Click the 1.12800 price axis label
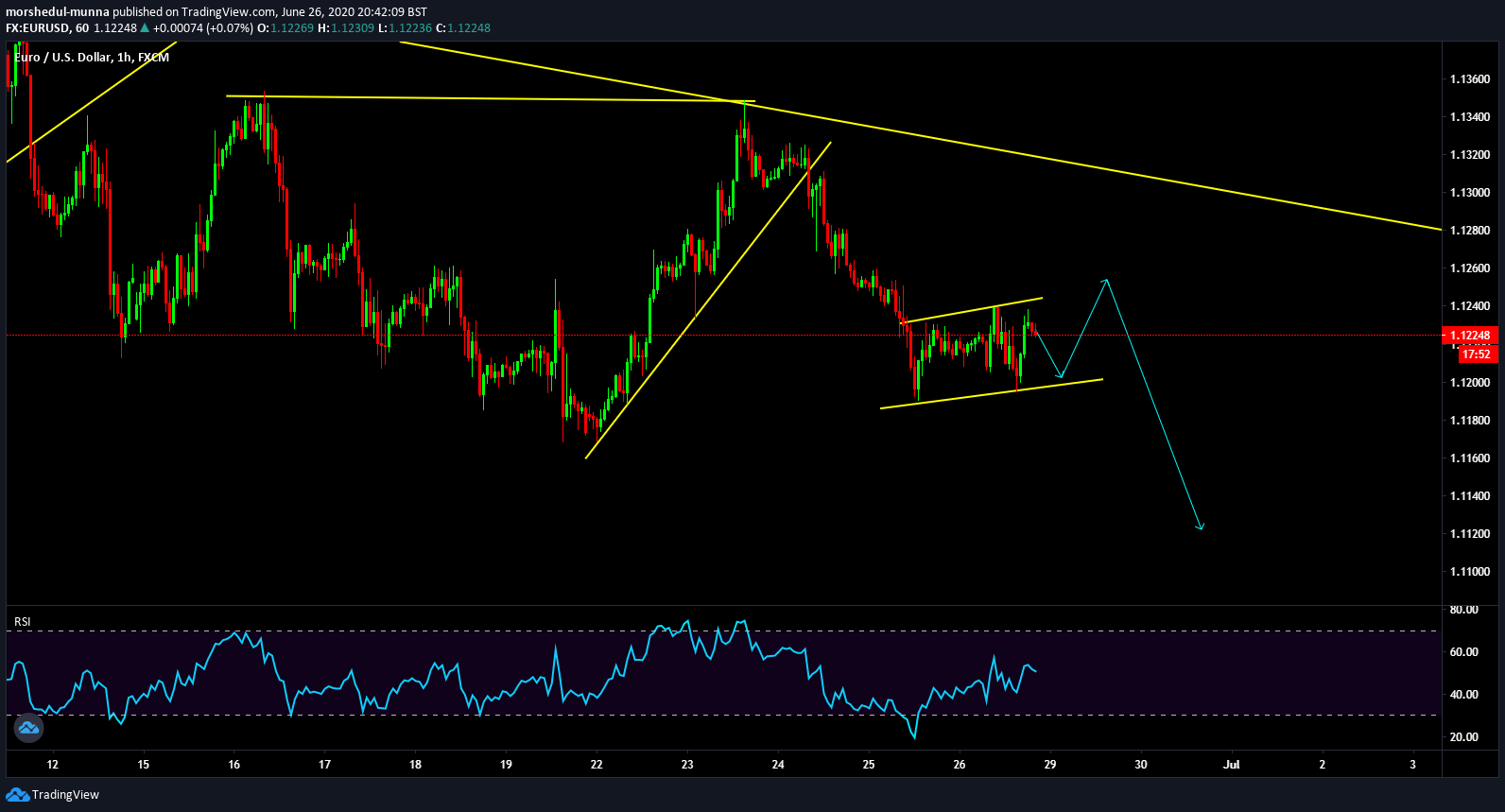The height and width of the screenshot is (812, 1505). coord(1470,231)
